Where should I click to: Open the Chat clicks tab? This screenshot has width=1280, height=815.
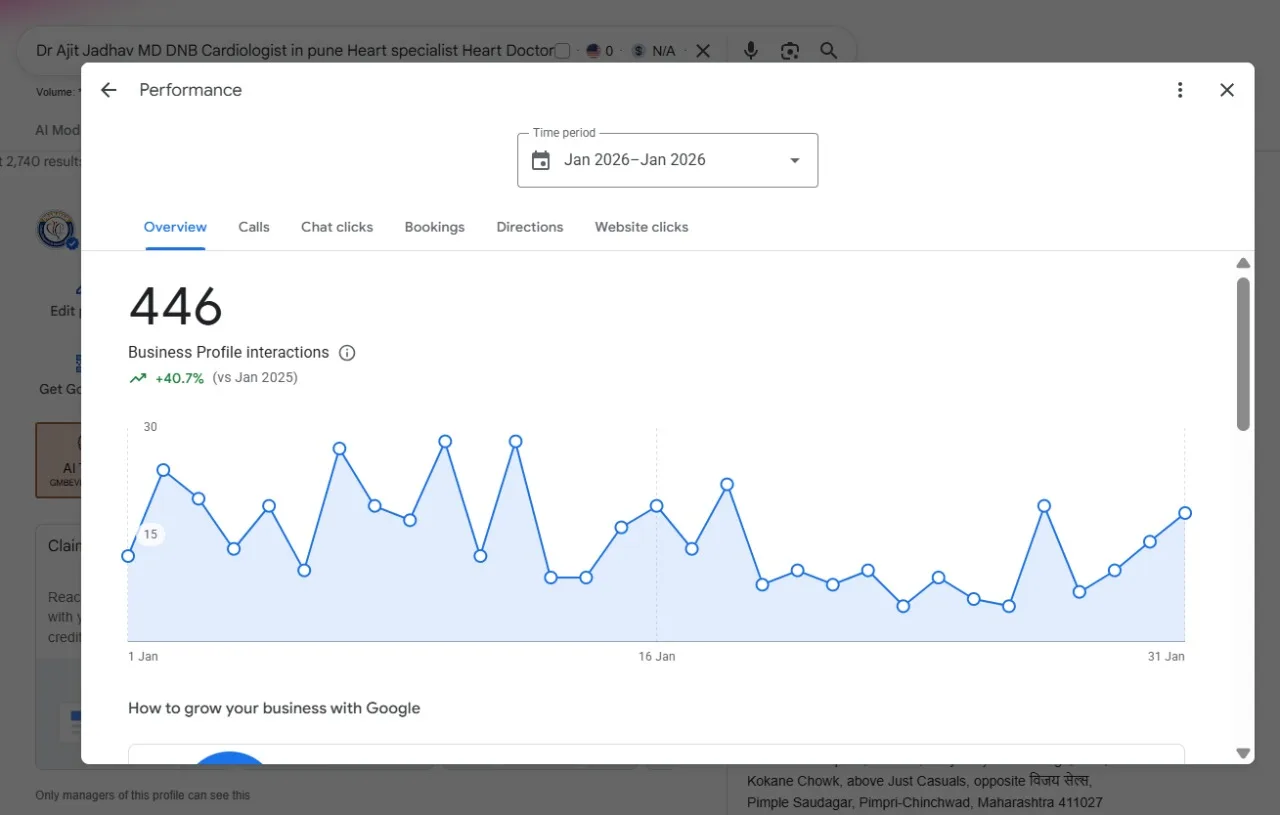coord(337,227)
